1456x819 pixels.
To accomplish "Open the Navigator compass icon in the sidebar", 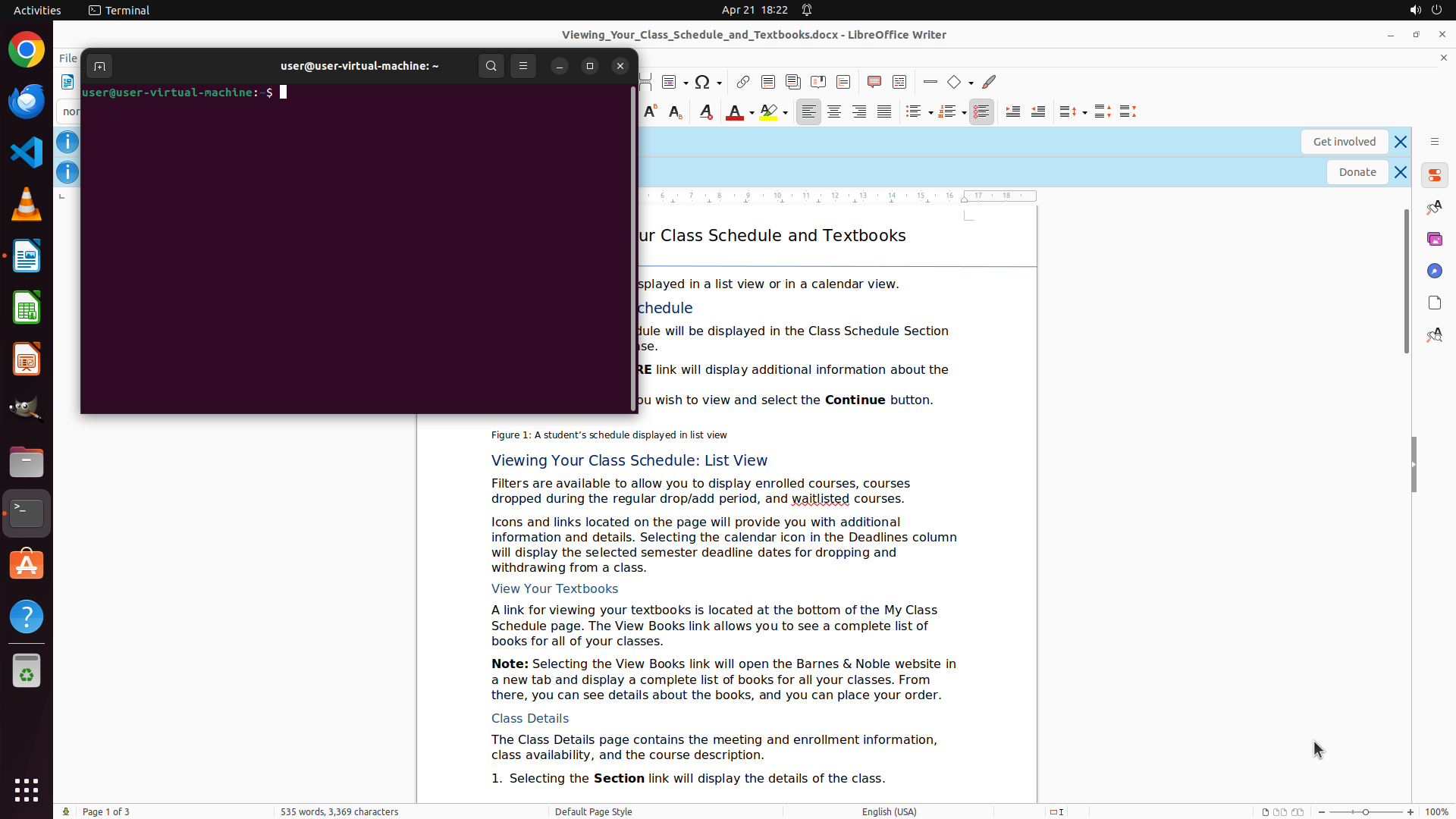I will point(1434,271).
